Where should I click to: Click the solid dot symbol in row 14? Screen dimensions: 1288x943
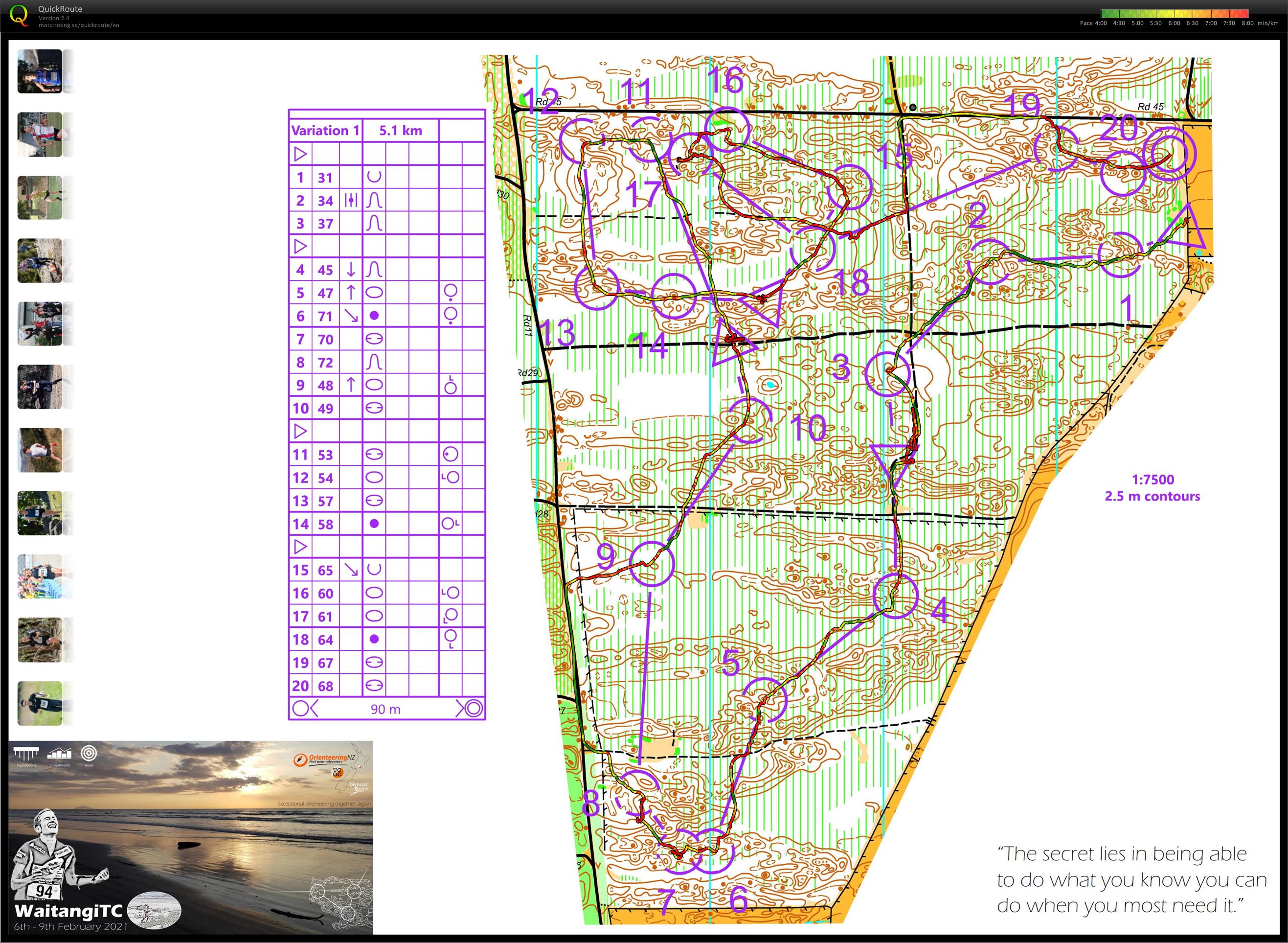click(374, 524)
